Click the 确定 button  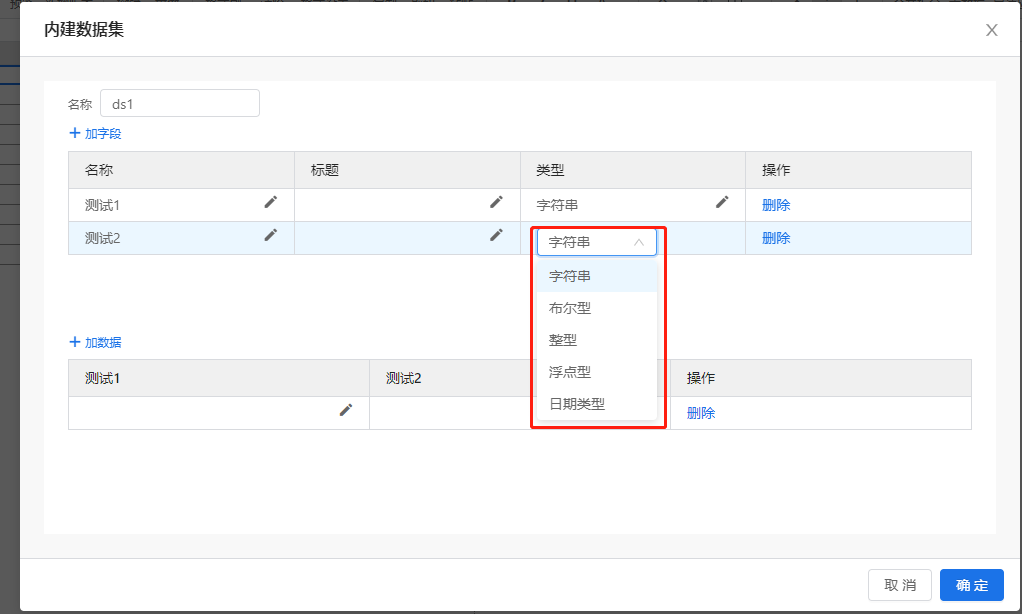[972, 585]
